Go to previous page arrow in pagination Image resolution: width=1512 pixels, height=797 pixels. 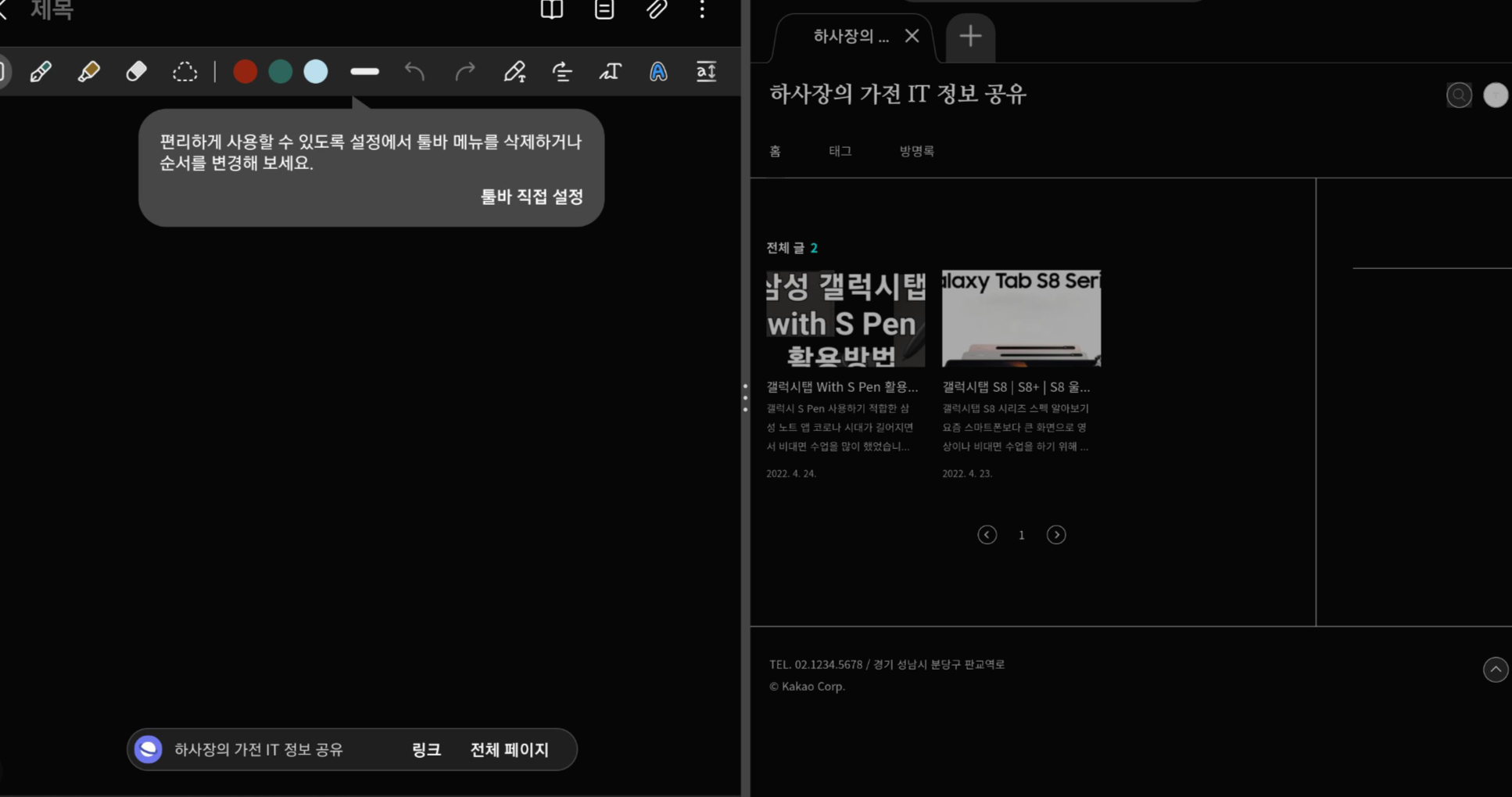pyautogui.click(x=987, y=535)
